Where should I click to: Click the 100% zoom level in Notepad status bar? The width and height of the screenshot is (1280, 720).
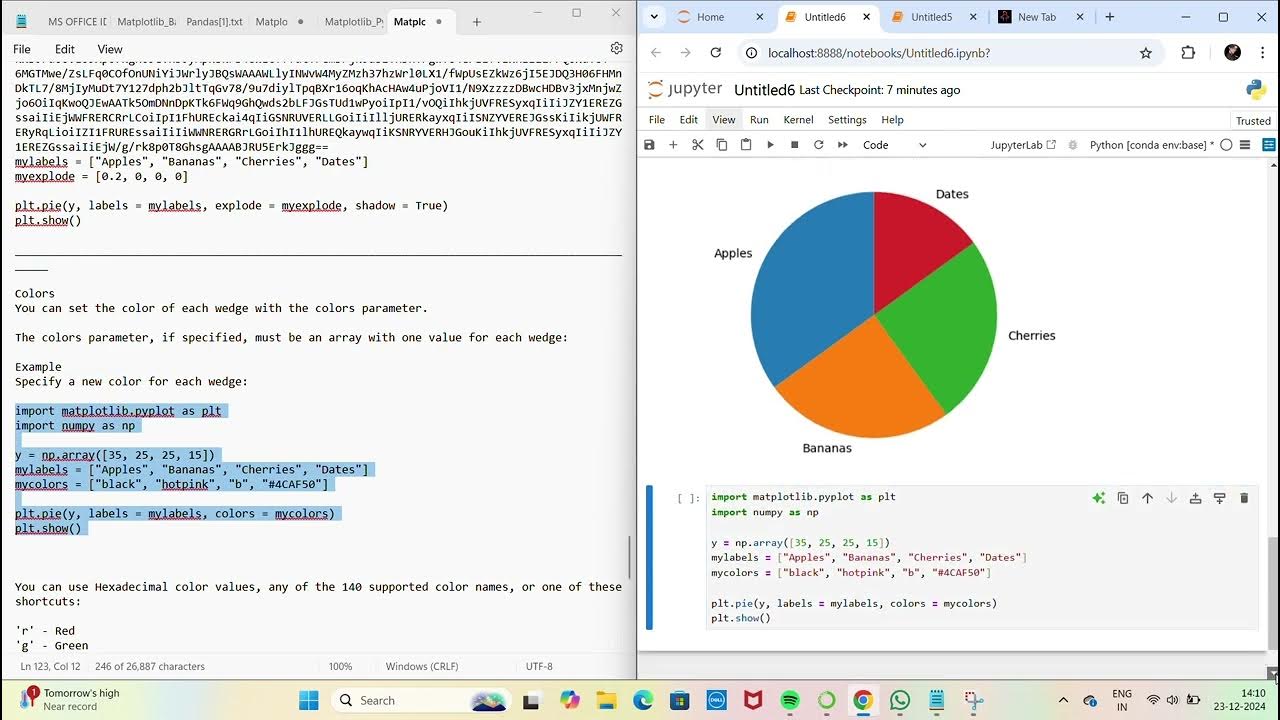coord(341,666)
